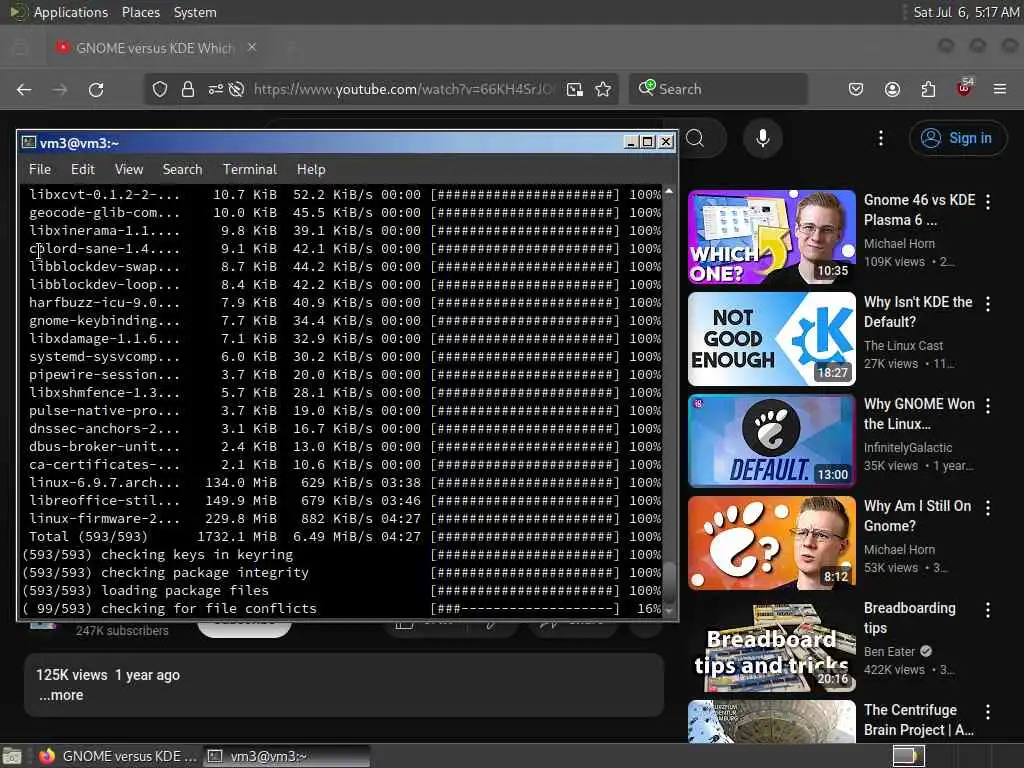This screenshot has width=1024, height=768.
Task: Open the uBlock extension badge icon
Action: (964, 88)
